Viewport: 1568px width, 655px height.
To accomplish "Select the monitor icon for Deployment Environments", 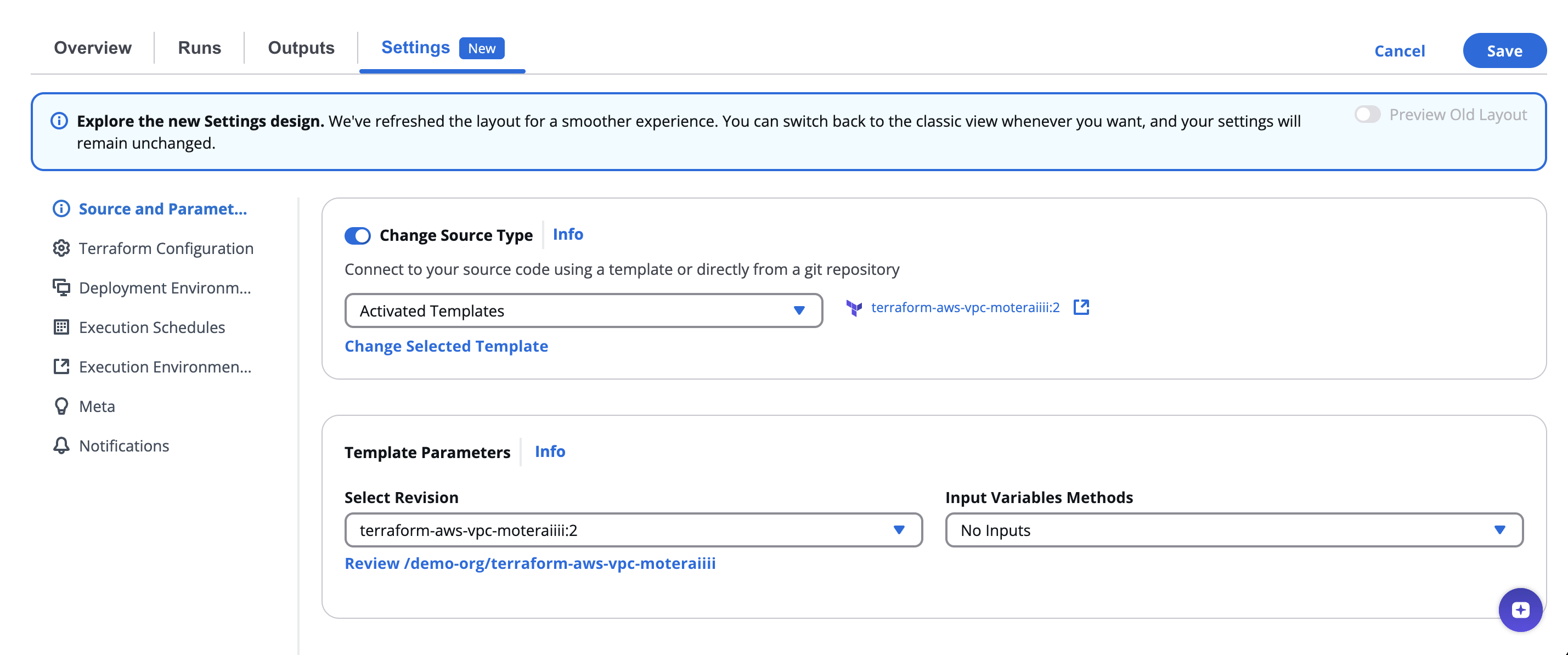I will (61, 287).
